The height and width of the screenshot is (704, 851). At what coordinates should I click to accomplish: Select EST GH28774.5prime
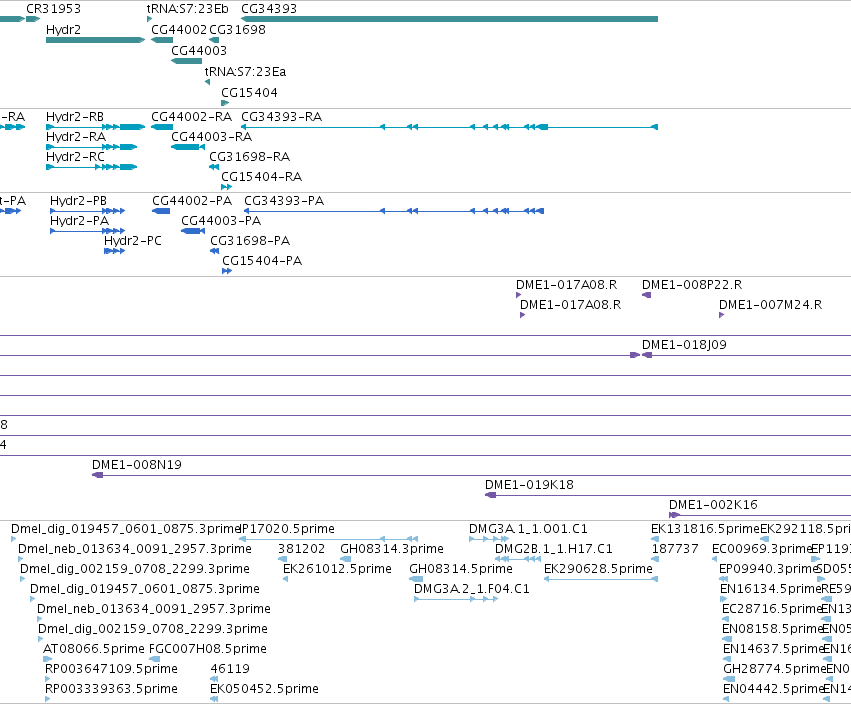(x=729, y=680)
